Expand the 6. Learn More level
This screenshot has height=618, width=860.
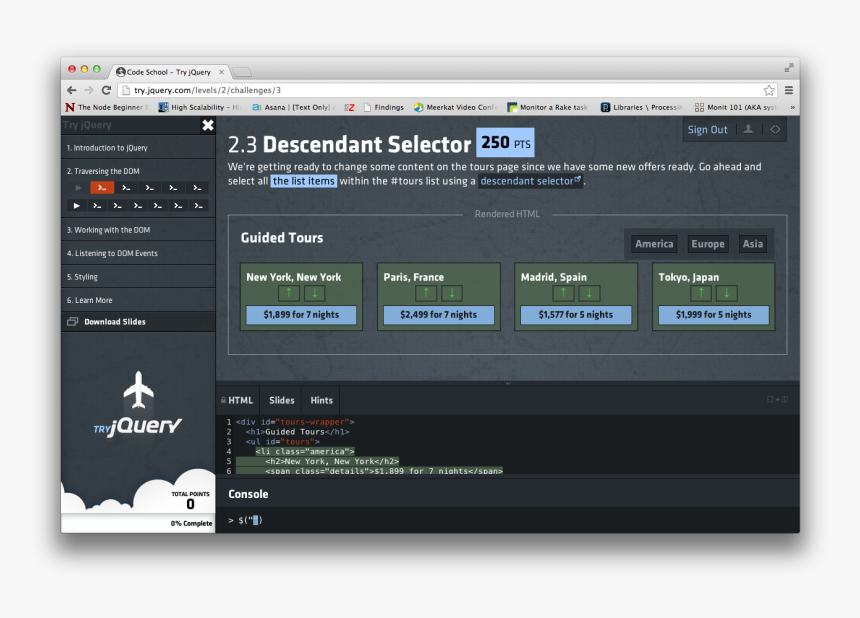pos(138,300)
